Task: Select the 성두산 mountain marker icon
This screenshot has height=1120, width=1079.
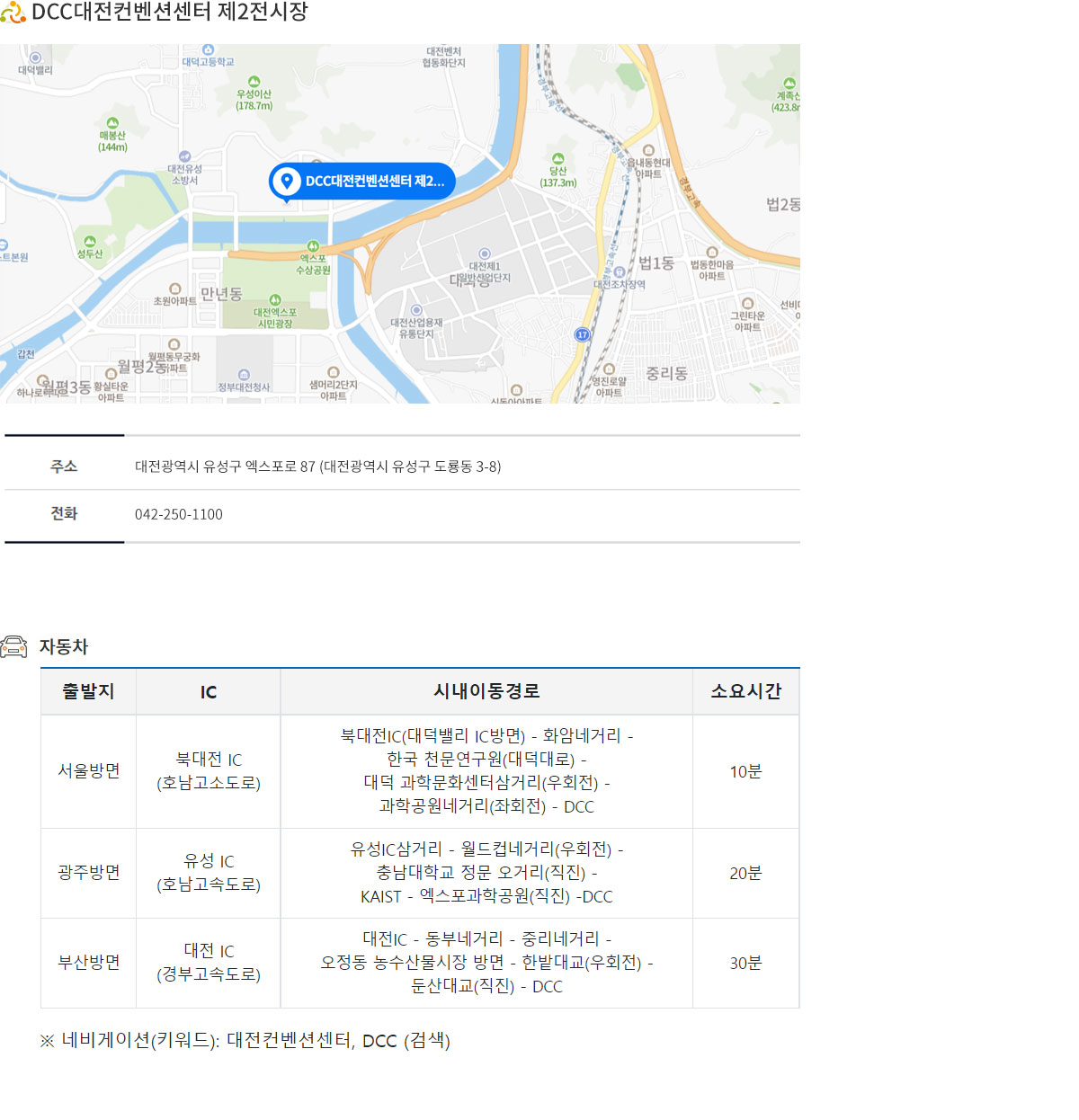Action: pos(90,242)
